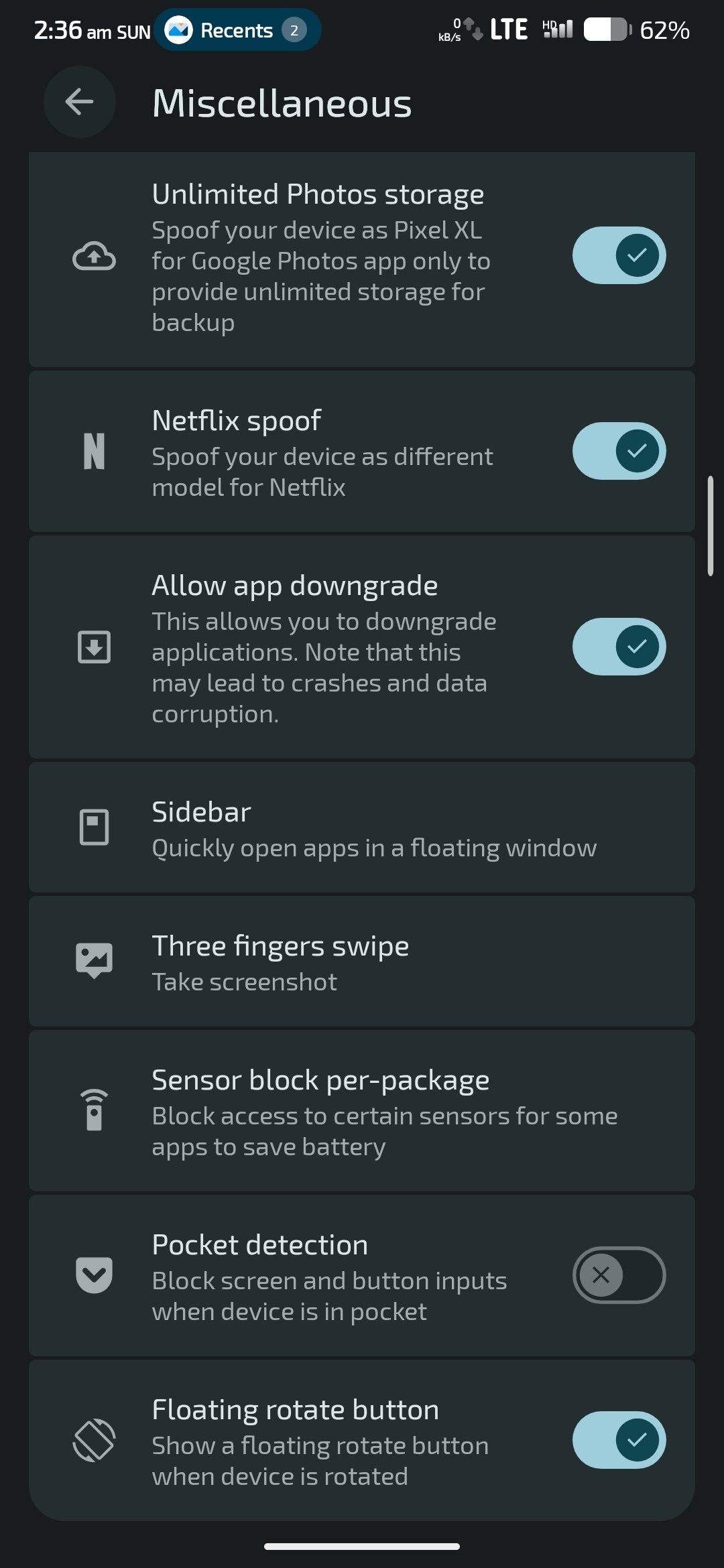This screenshot has width=724, height=1568.
Task: Click the vertical scrollbar handle
Action: pos(710,526)
